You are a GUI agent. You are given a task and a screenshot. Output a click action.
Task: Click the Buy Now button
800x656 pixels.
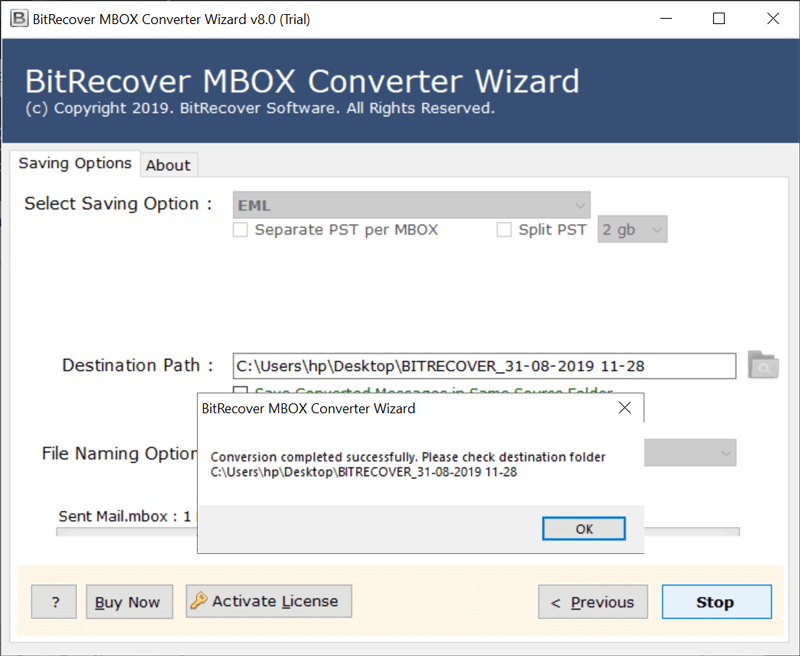point(129,602)
